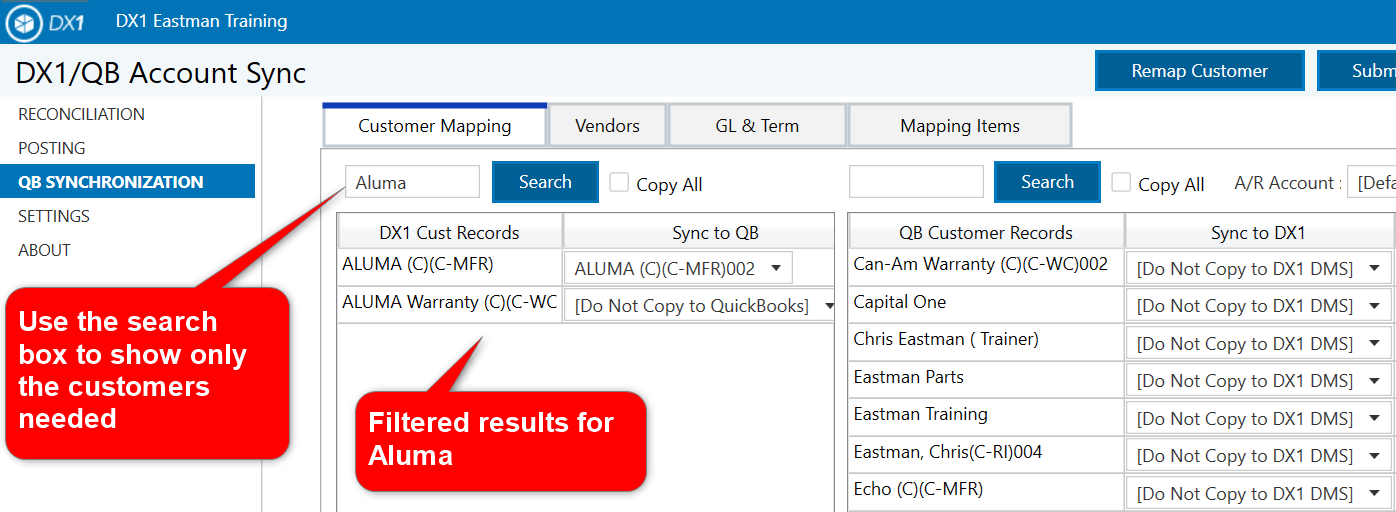Click the QB Customer Records column header
This screenshot has width=1396, height=512.
tap(986, 232)
